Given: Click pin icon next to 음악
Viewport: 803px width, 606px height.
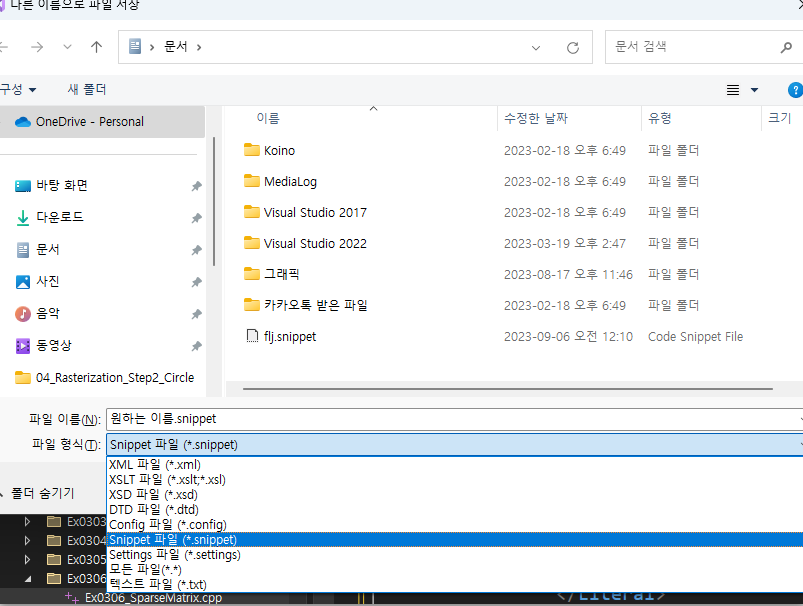Looking at the screenshot, I should (x=197, y=314).
